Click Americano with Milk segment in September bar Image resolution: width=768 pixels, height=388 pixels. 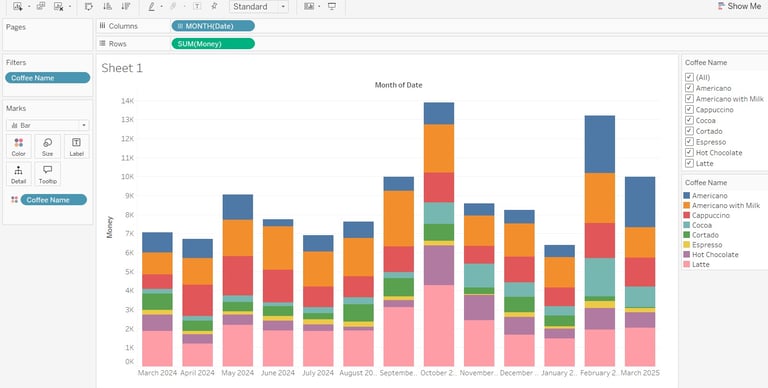tap(399, 218)
